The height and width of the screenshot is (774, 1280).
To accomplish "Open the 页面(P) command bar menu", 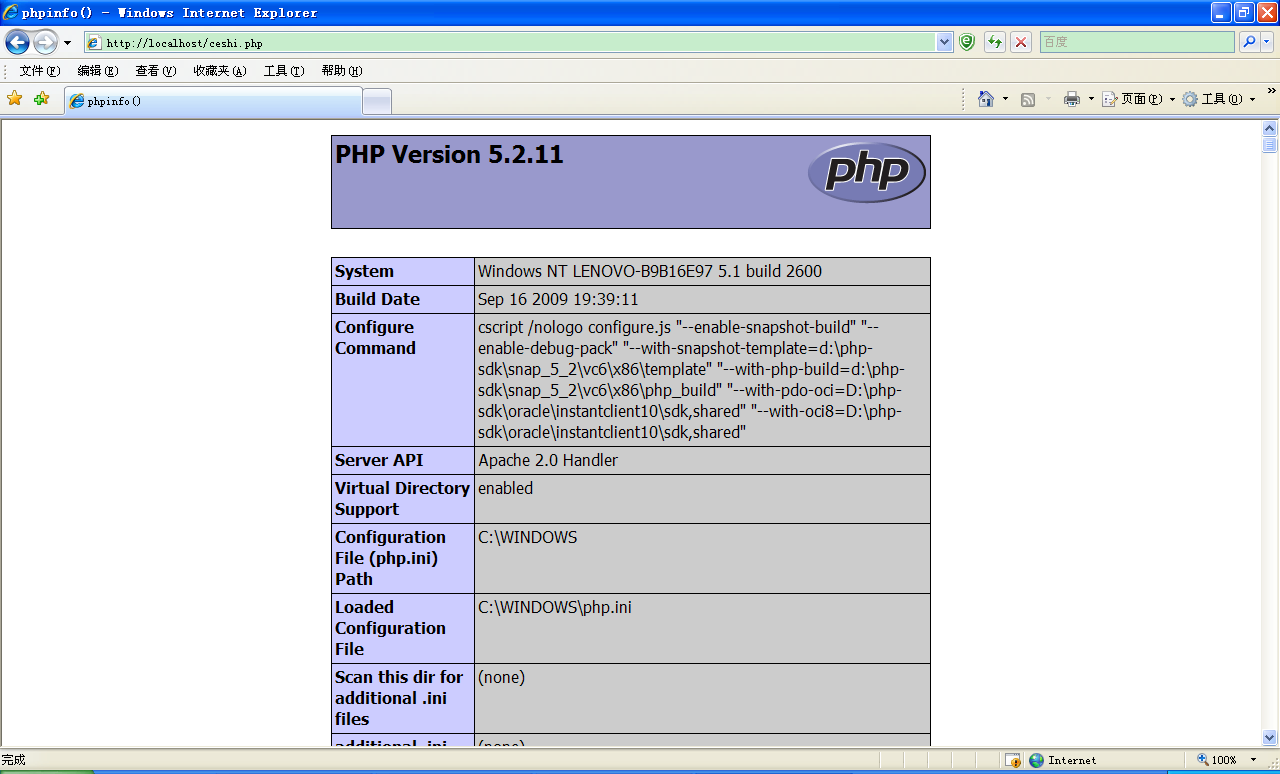I will (x=1138, y=99).
